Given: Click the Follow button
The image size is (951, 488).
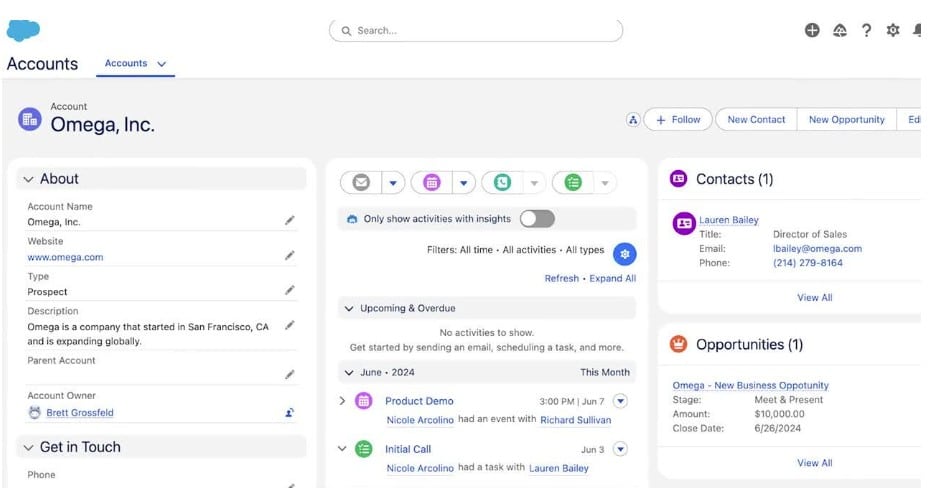Looking at the screenshot, I should tap(678, 120).
